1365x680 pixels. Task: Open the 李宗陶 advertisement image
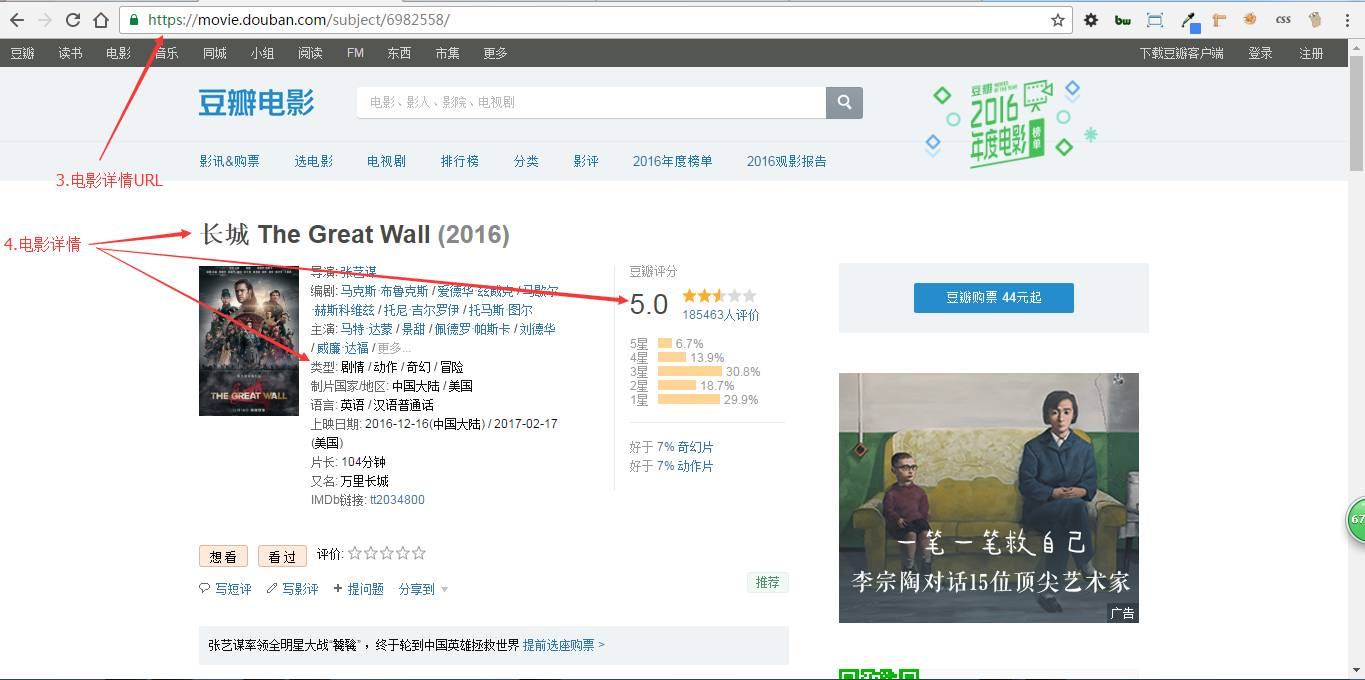click(x=988, y=497)
